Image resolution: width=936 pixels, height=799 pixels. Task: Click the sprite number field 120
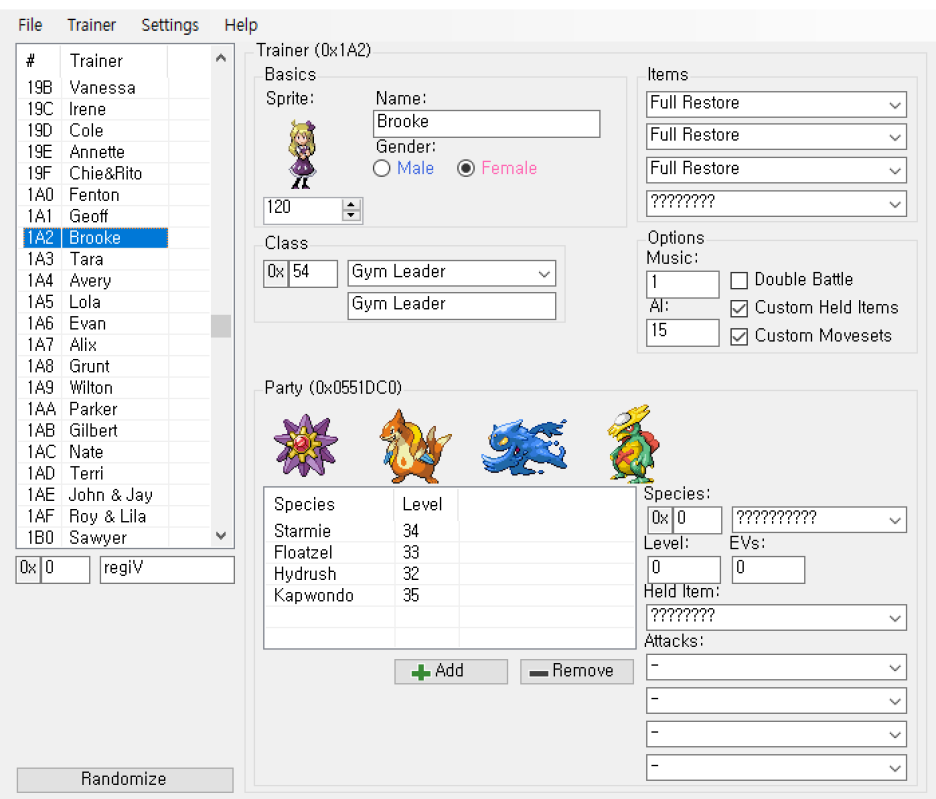[x=303, y=210]
